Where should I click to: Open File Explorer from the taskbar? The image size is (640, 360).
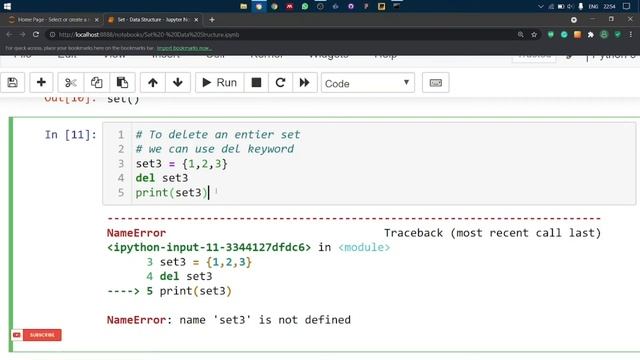pos(244,6)
